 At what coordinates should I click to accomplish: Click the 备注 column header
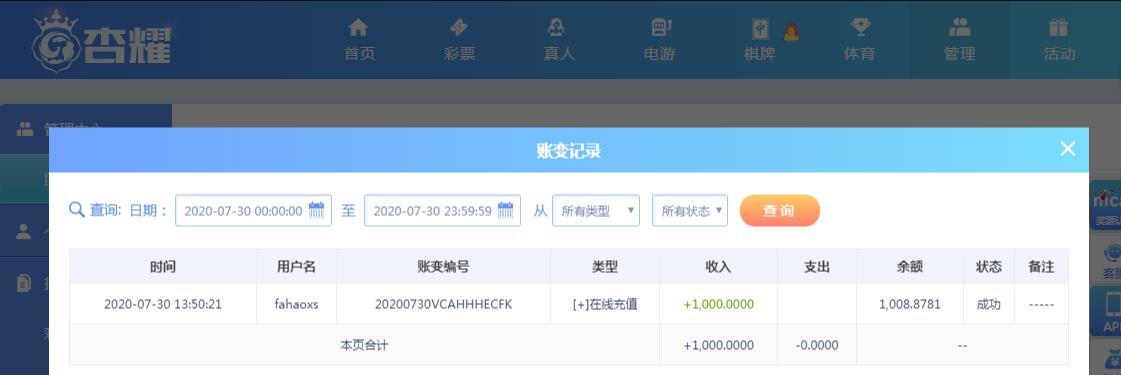[x=1041, y=266]
